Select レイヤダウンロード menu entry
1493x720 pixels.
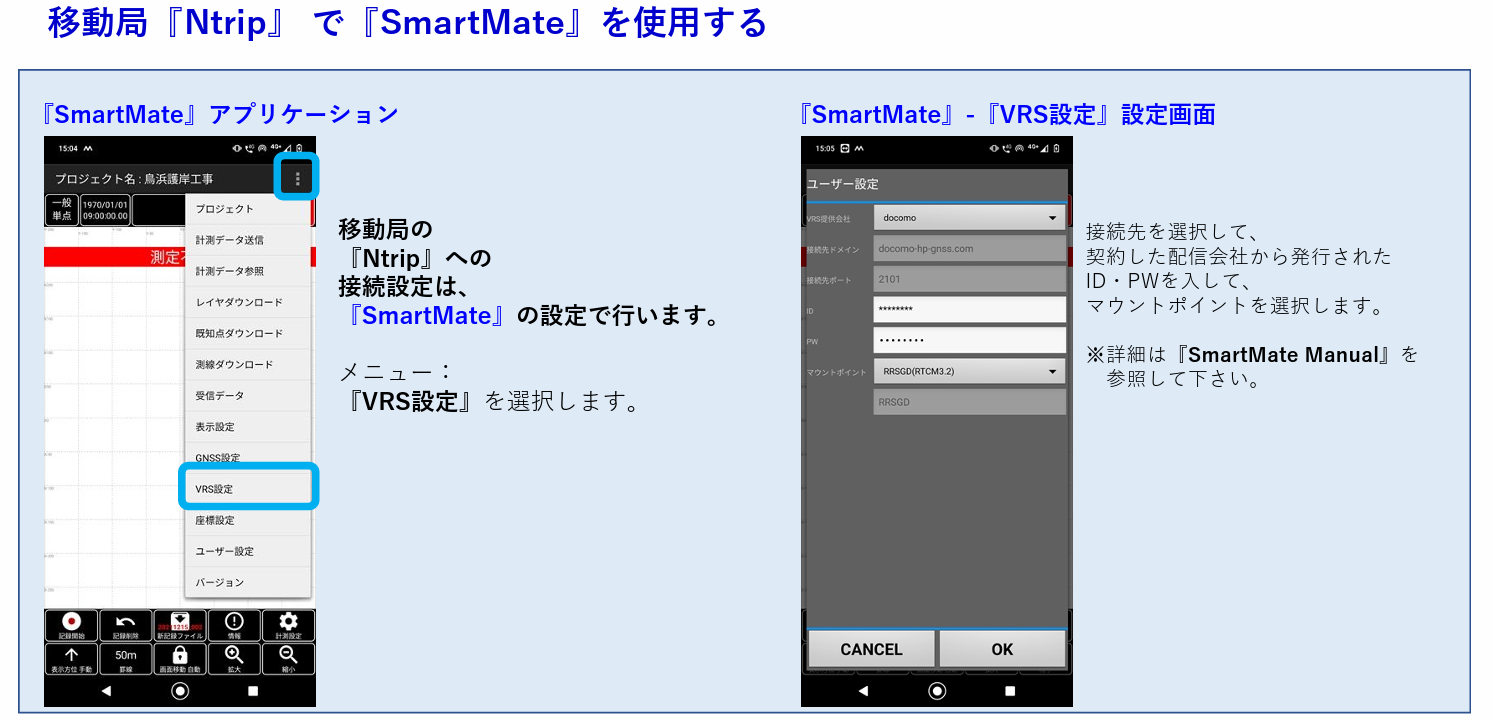pyautogui.click(x=248, y=302)
